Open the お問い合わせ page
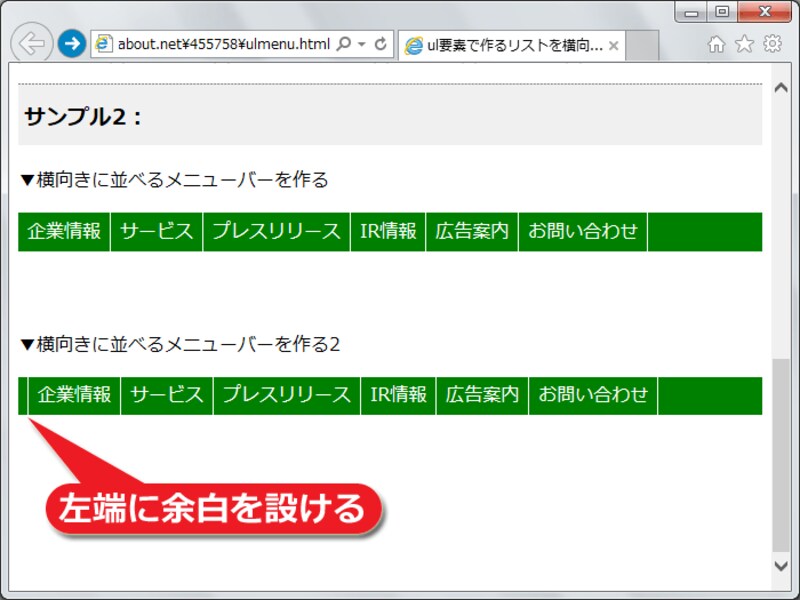The width and height of the screenshot is (800, 600). click(x=582, y=230)
